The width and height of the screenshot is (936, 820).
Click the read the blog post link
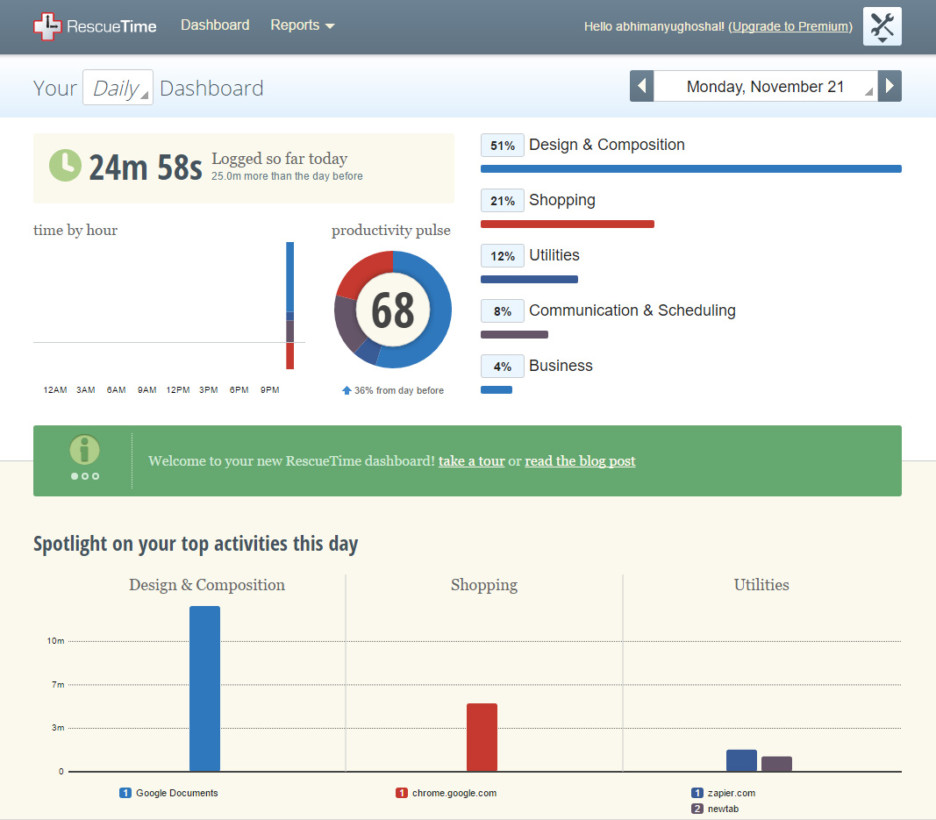coord(580,461)
